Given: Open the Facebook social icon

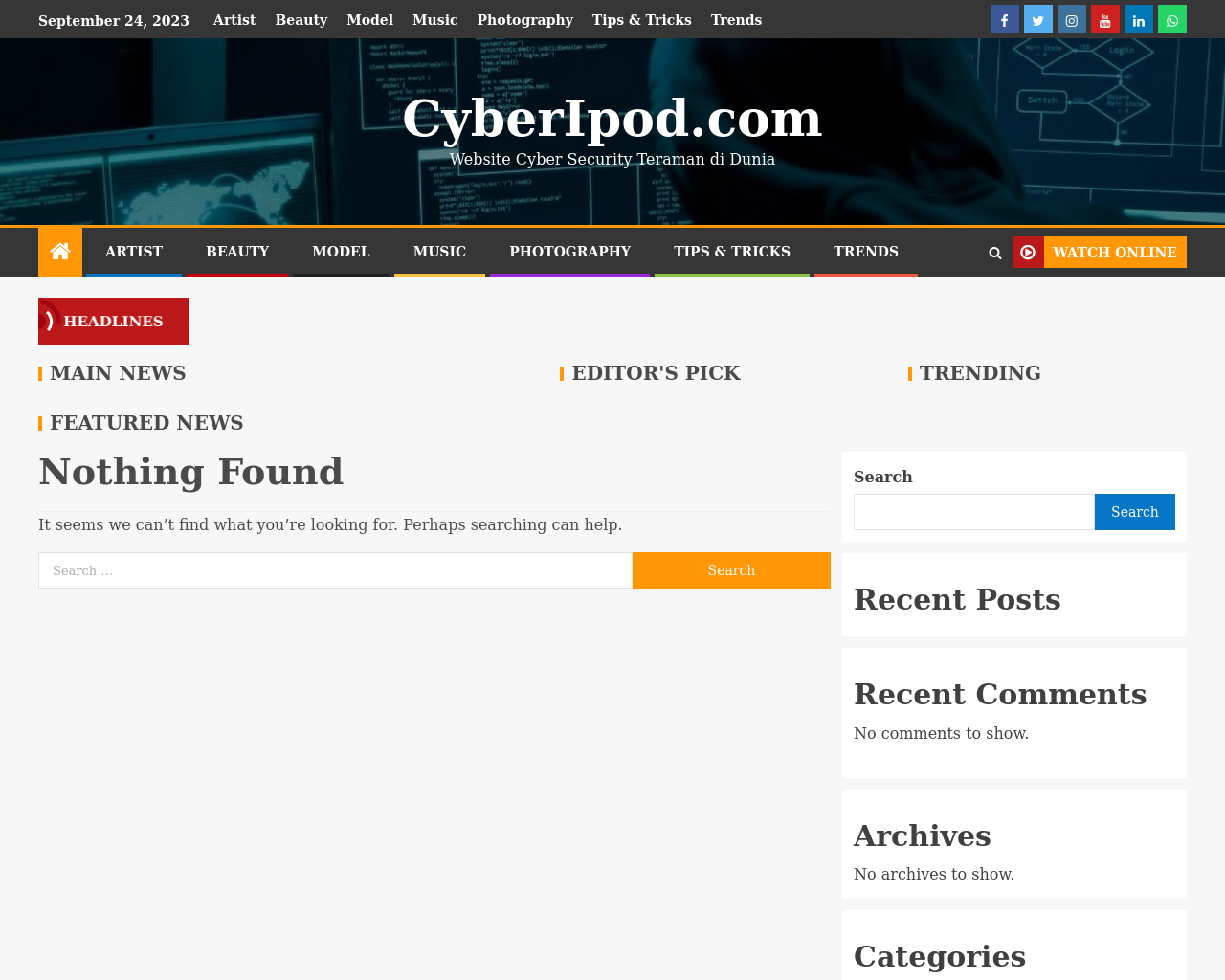Looking at the screenshot, I should tap(1004, 19).
